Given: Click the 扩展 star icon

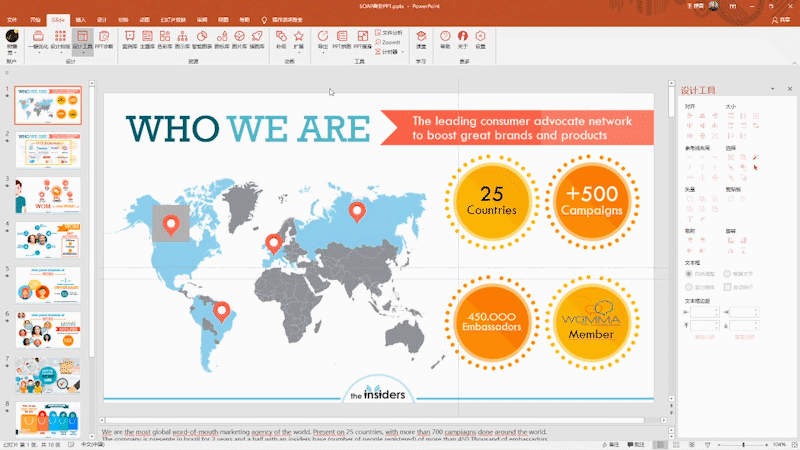Looking at the screenshot, I should (298, 39).
